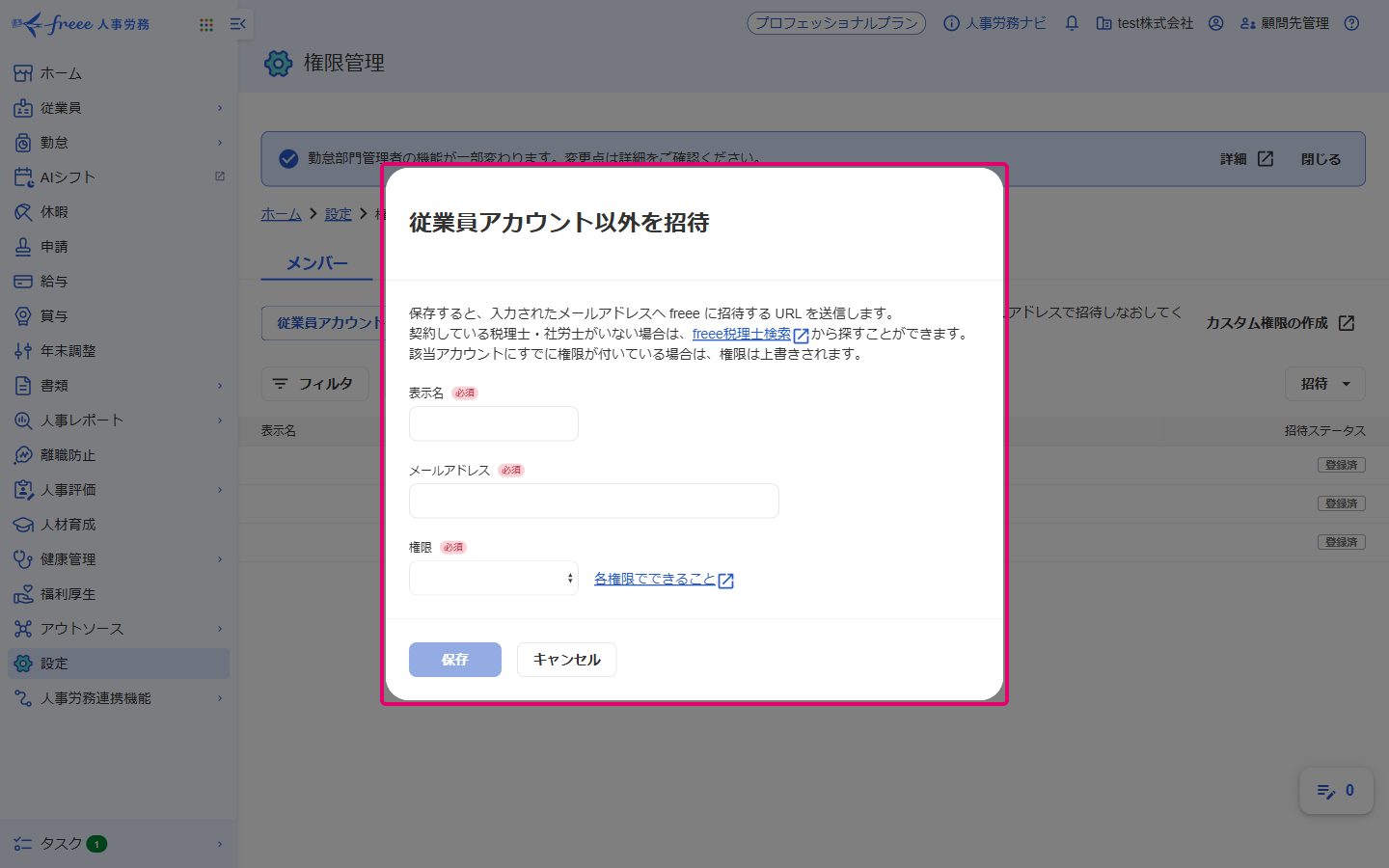Expand the 書類 sidebar submenu
The width and height of the screenshot is (1389, 868).
(220, 386)
